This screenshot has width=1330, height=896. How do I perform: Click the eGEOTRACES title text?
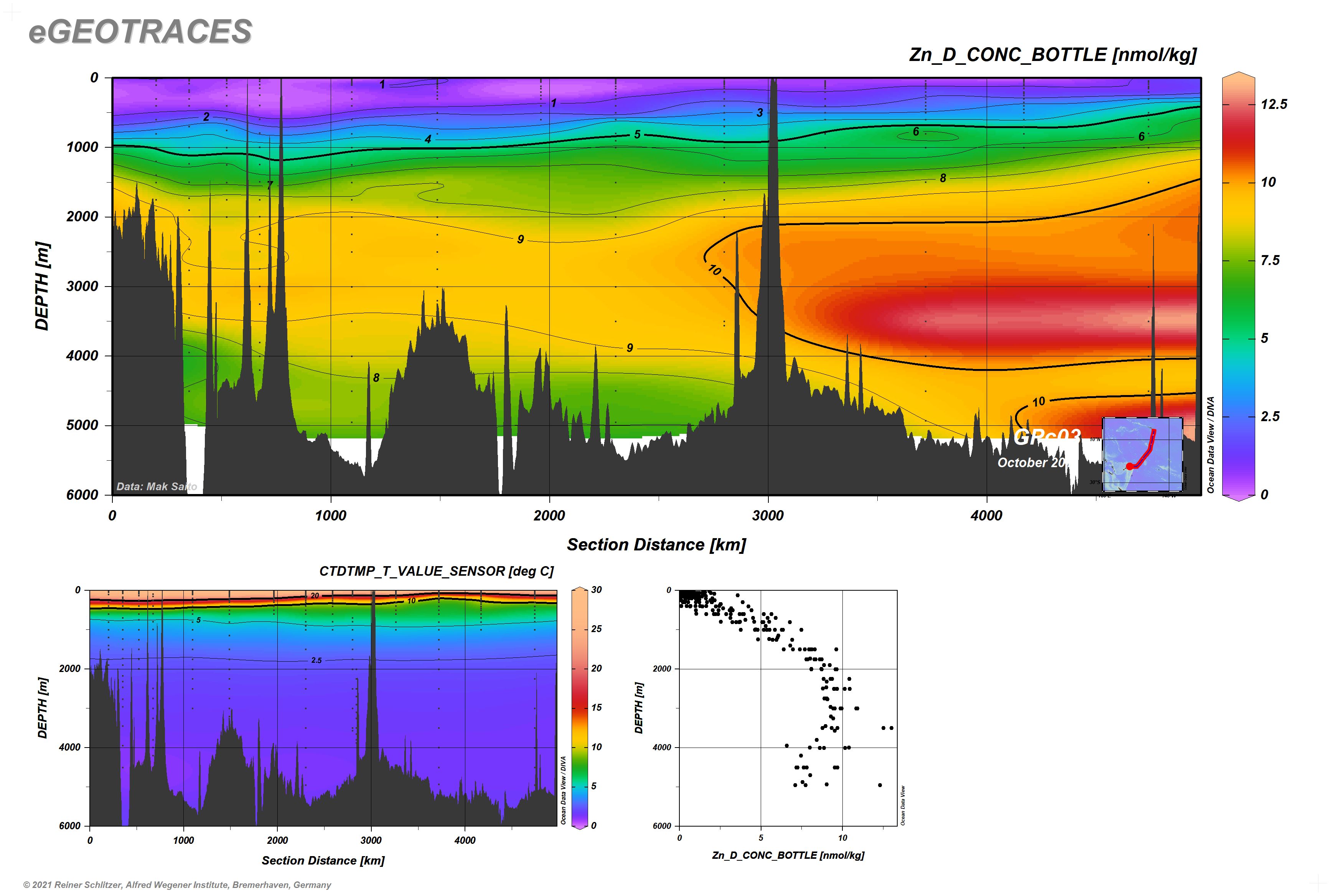click(x=140, y=31)
